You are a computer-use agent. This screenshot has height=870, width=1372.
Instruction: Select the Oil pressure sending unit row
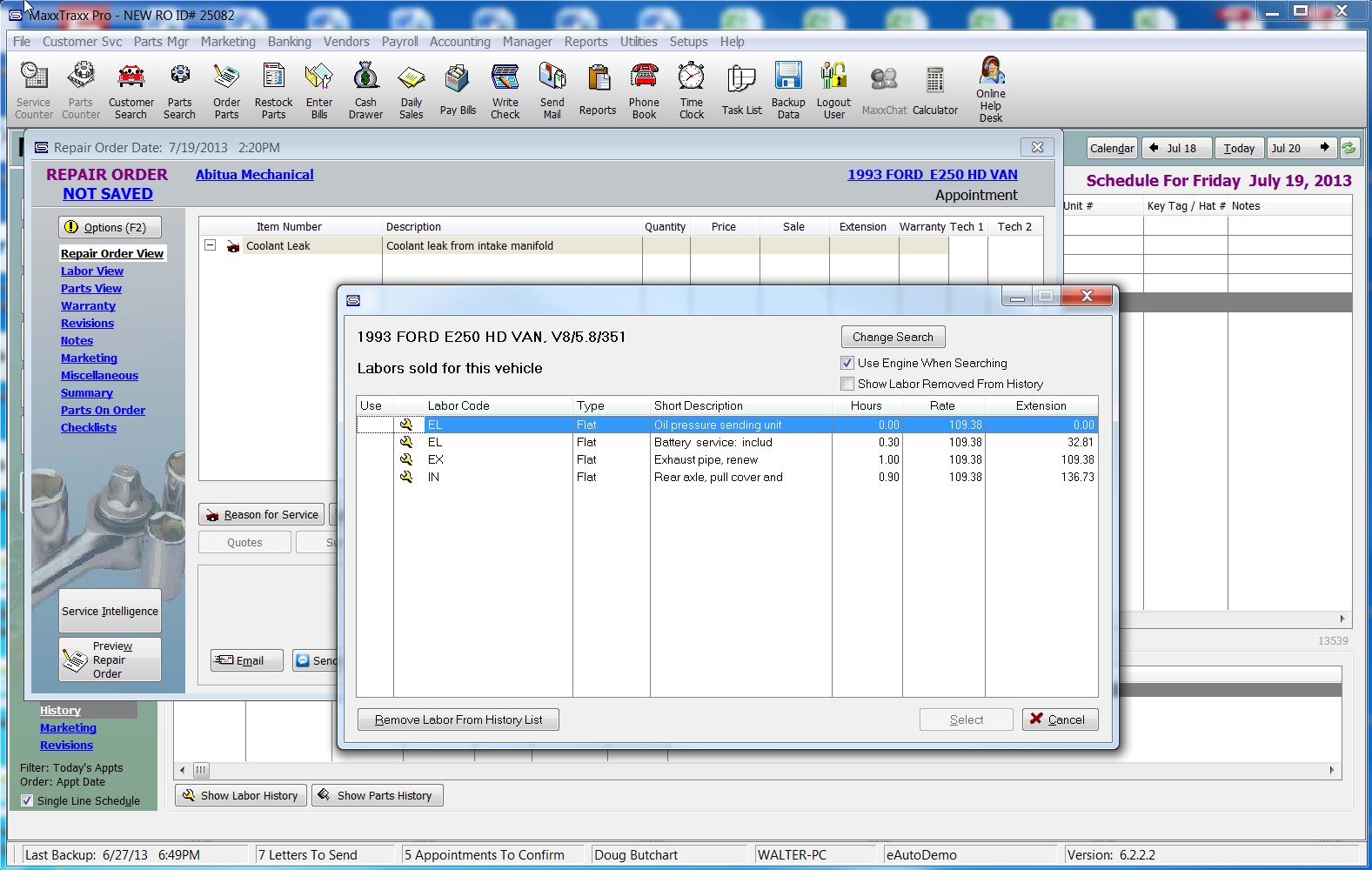pyautogui.click(x=726, y=425)
